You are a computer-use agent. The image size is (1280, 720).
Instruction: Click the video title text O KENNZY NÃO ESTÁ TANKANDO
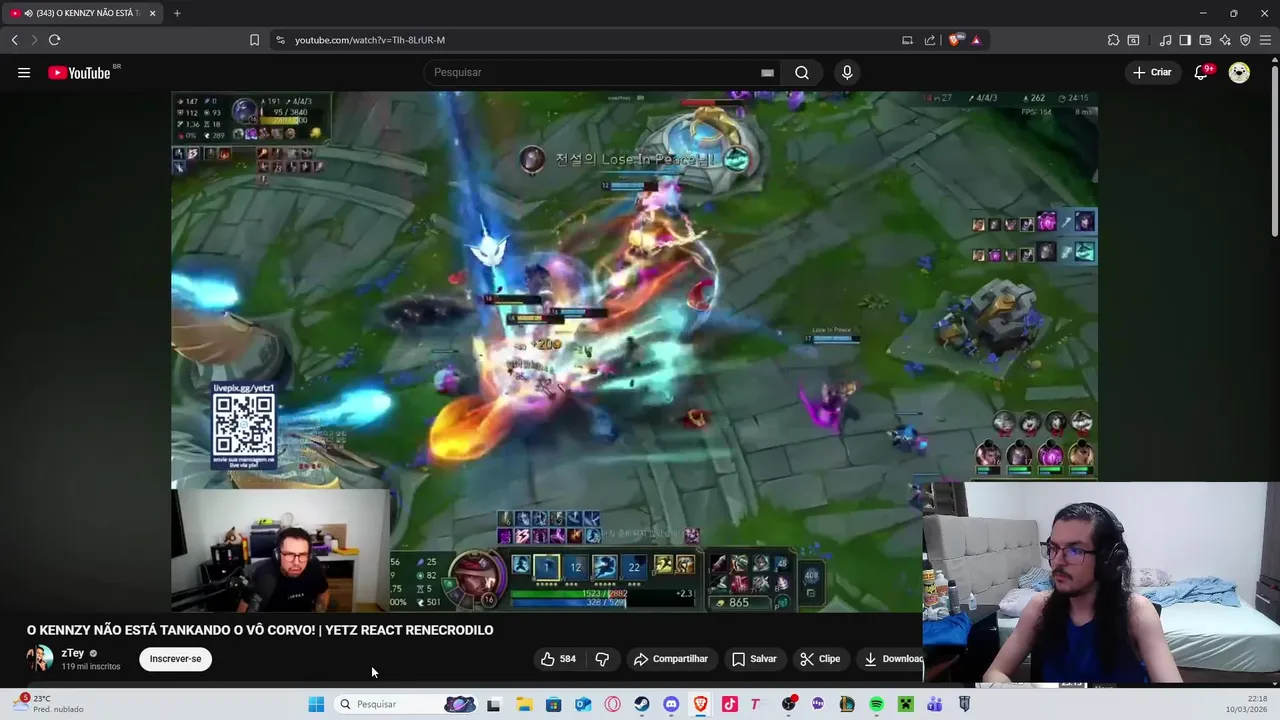click(x=260, y=630)
